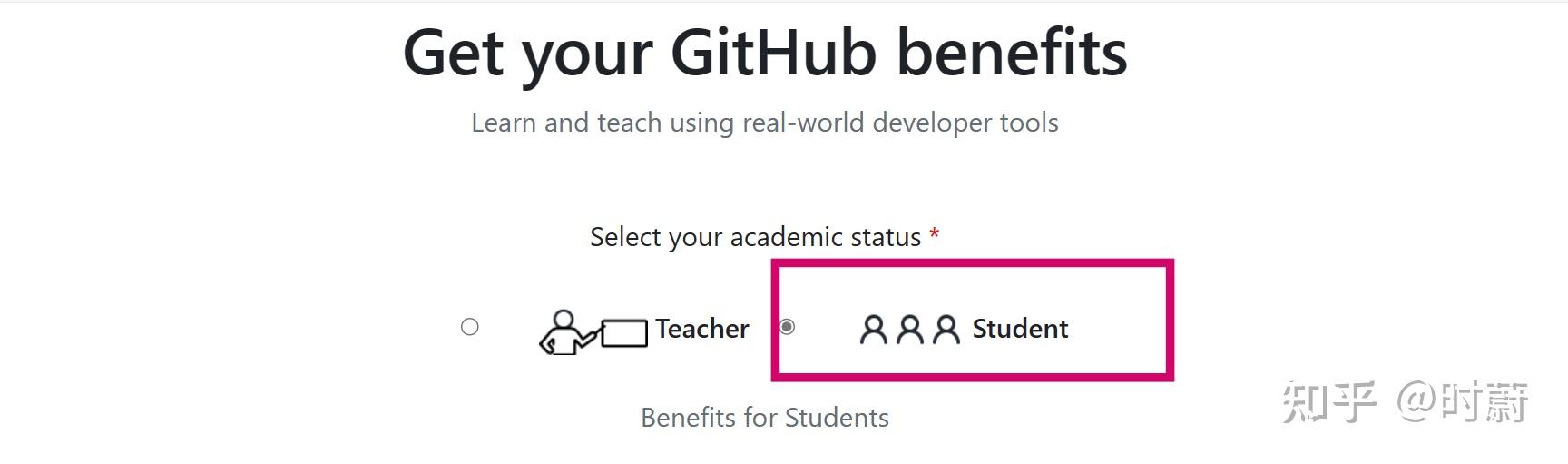This screenshot has height=464, width=1568.
Task: Click the leftmost person icon beside Student
Action: [873, 329]
